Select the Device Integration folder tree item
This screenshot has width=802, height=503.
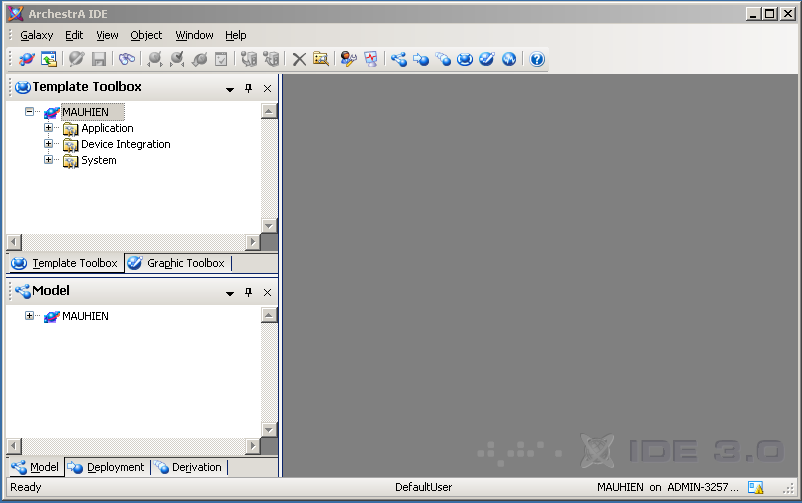pyautogui.click(x=126, y=144)
